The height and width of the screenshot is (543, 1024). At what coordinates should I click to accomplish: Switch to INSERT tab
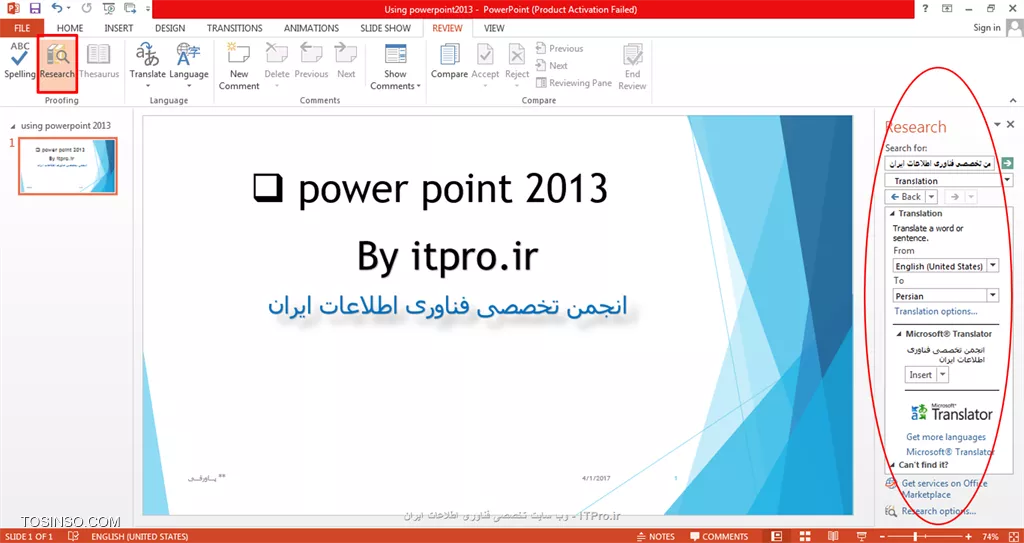(119, 28)
